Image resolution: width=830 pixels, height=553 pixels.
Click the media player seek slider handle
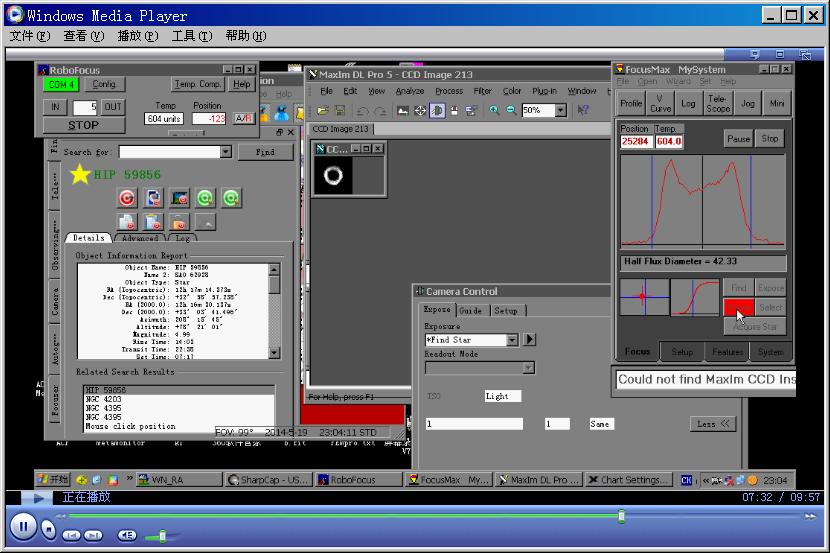[x=621, y=515]
